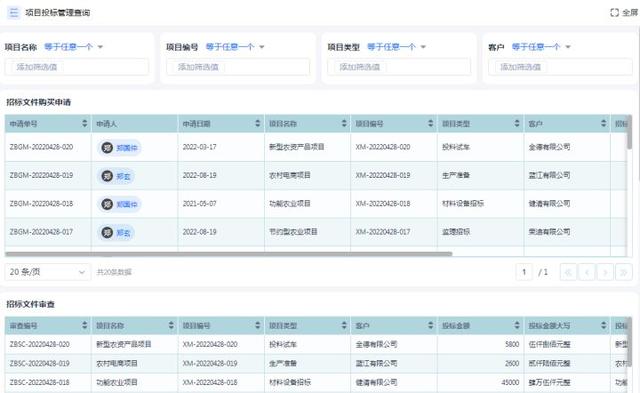Screen dimensions: 640x393
Task: Click 农村电商项目 in purchase table
Action: [290, 175]
